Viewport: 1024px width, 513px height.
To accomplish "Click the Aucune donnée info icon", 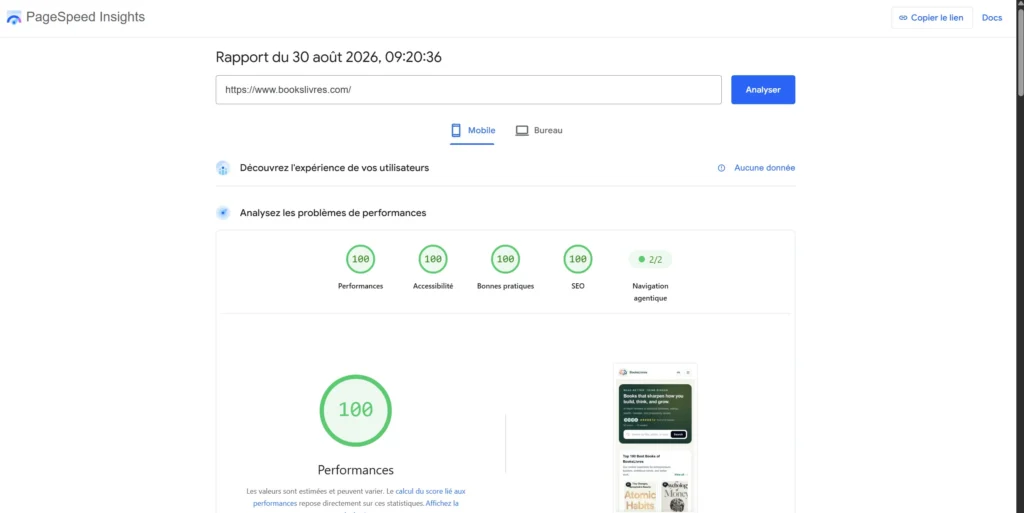I will [722, 168].
